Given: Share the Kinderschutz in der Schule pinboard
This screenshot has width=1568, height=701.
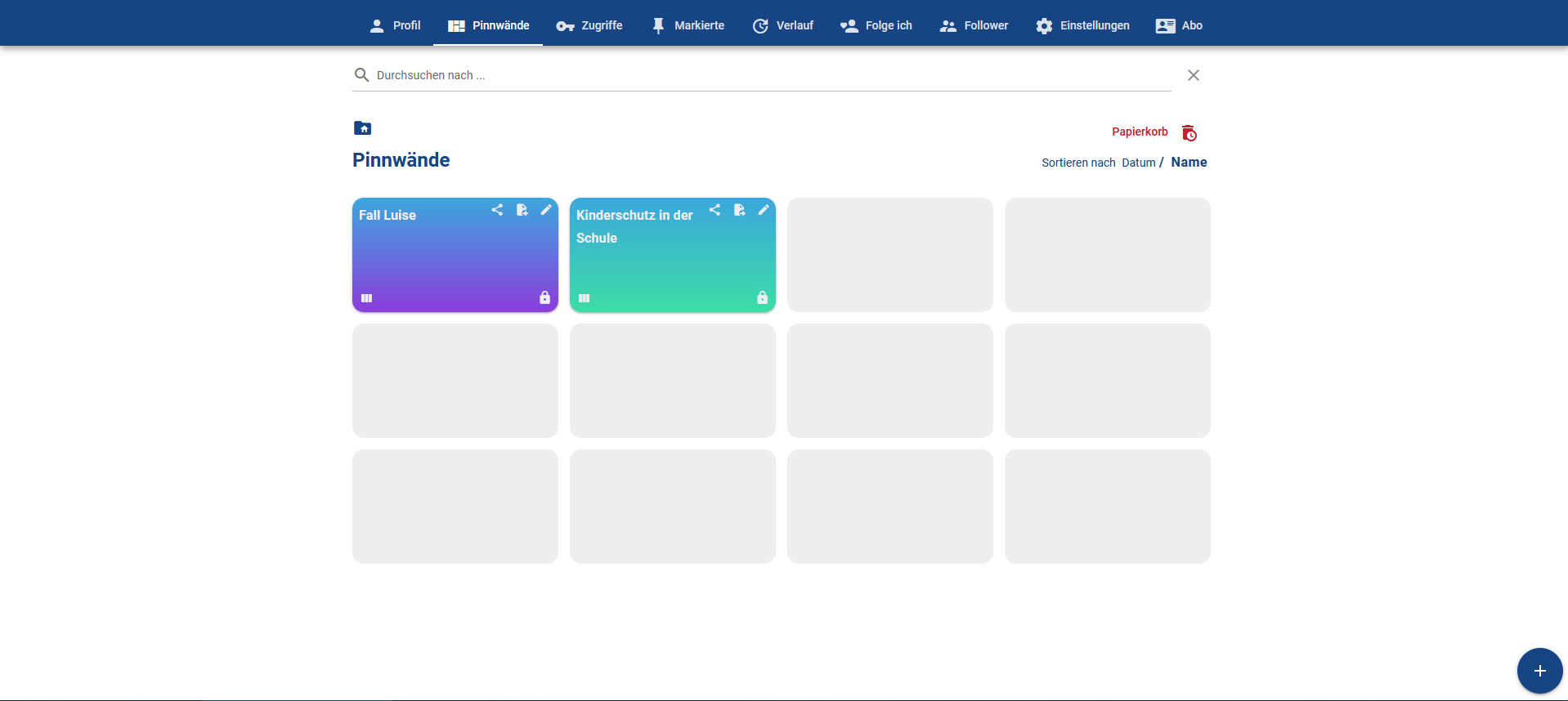Looking at the screenshot, I should [x=715, y=210].
